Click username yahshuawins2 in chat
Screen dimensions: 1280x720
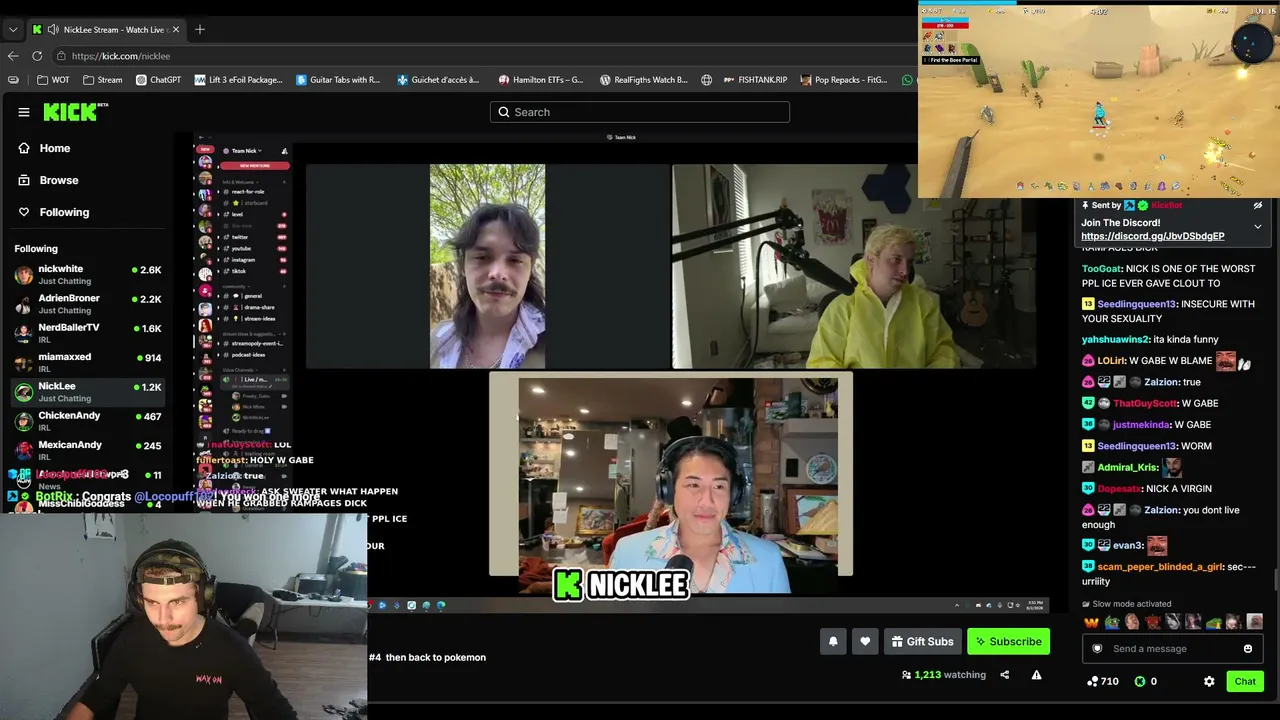pos(1116,340)
